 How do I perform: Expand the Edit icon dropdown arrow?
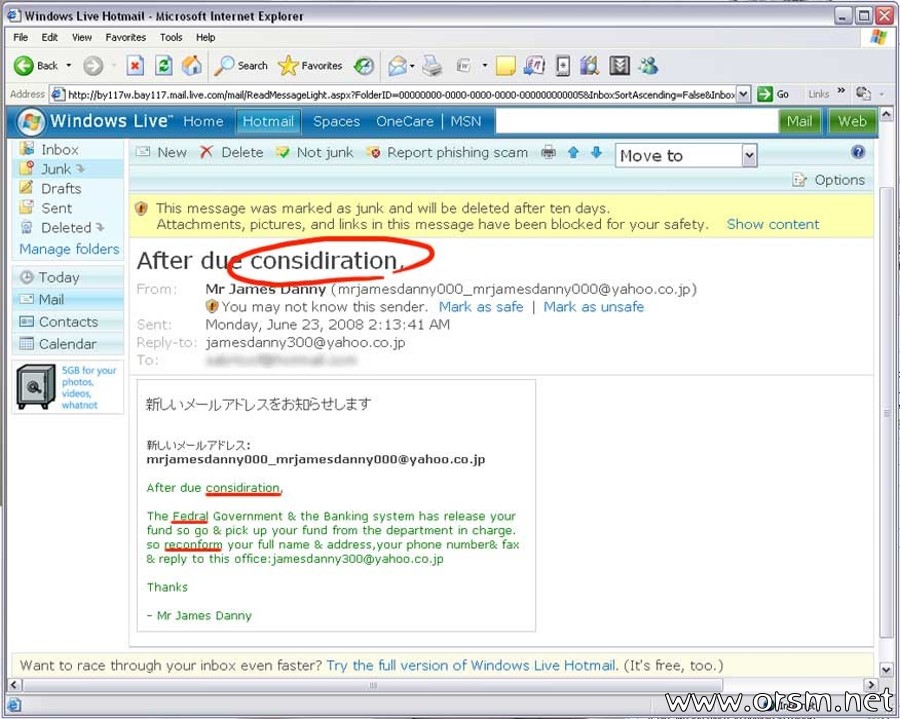(484, 66)
